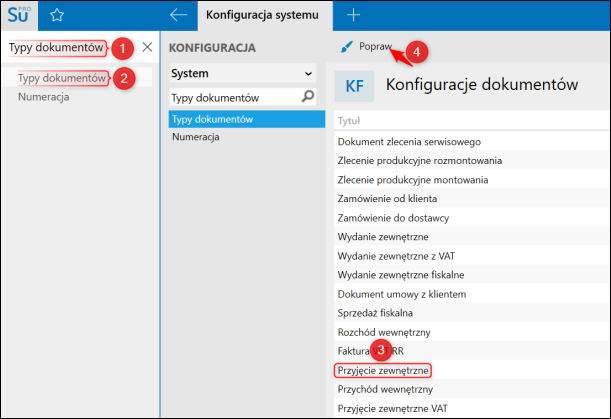The image size is (611, 419).
Task: Click the Tytuł column header
Action: point(350,121)
